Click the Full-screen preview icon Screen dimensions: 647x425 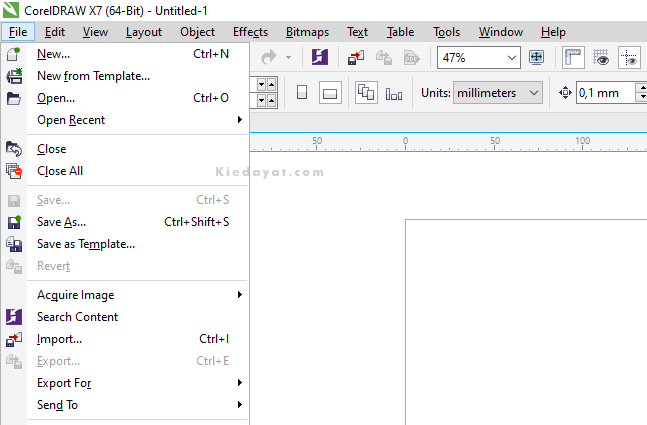point(536,57)
